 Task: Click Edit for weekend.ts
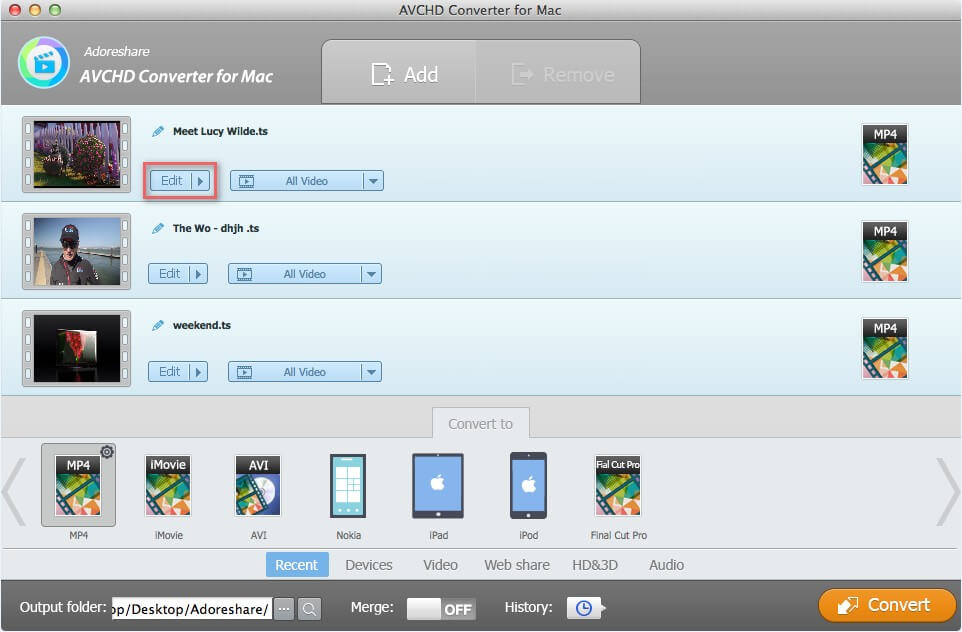point(169,372)
